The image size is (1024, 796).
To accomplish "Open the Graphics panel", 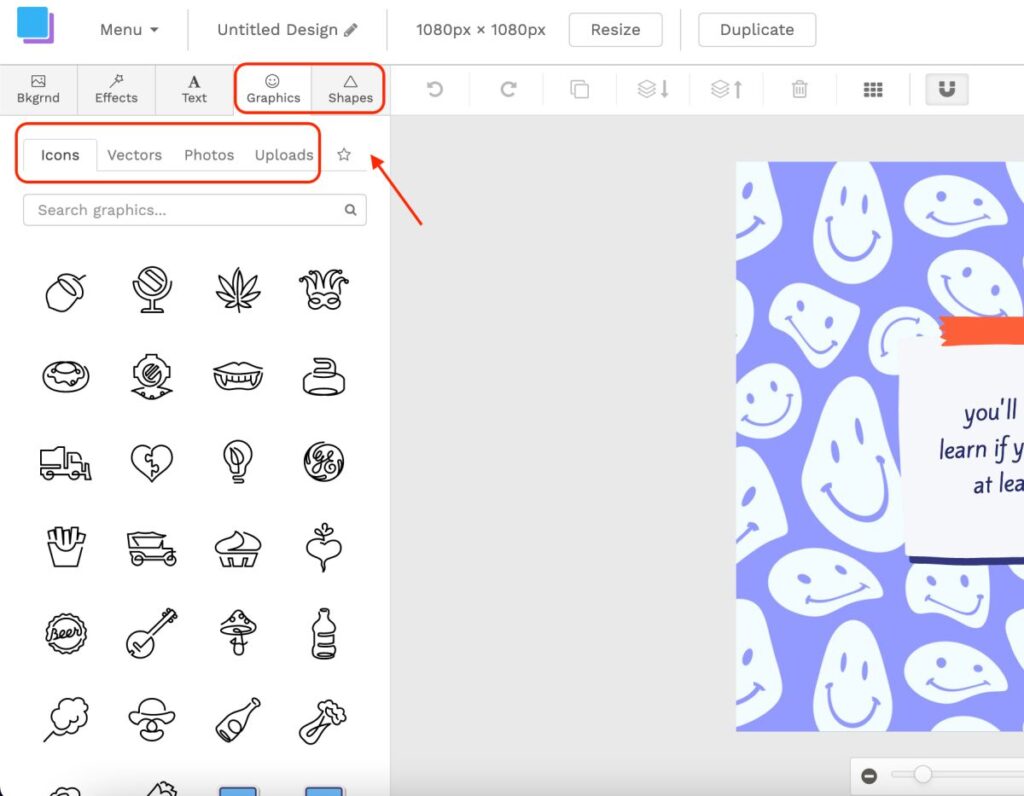I will 273,89.
